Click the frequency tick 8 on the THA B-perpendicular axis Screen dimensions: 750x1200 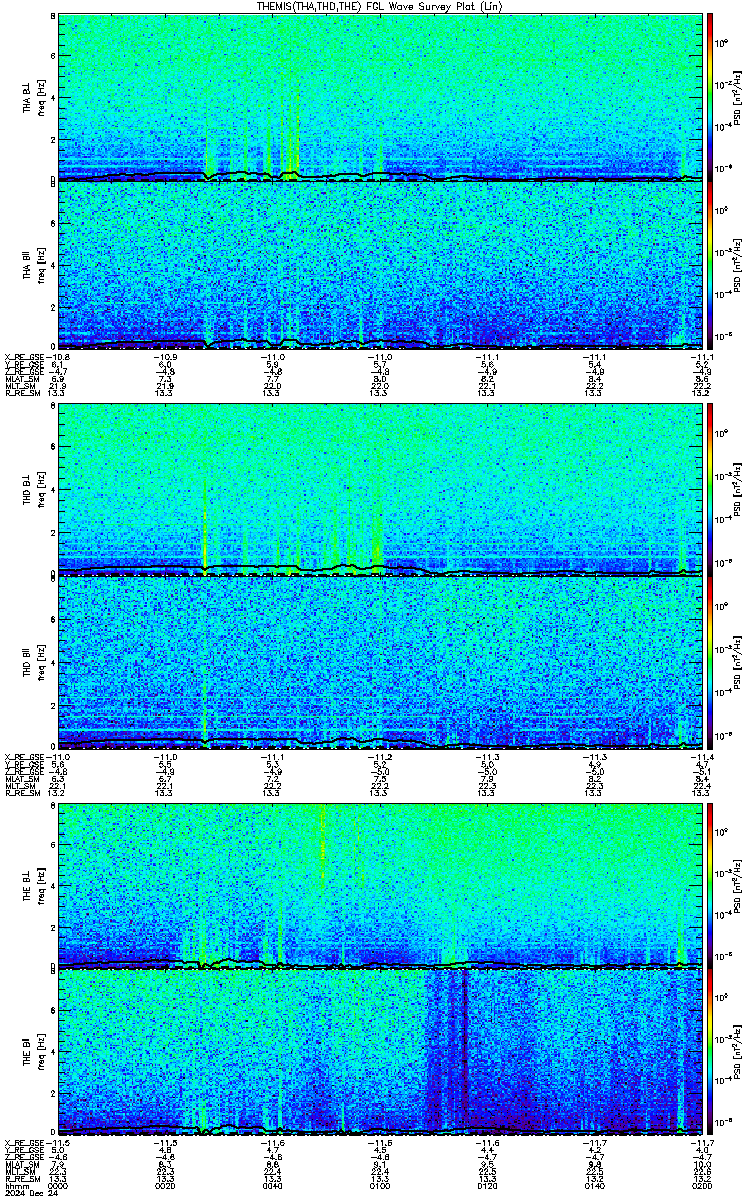tap(51, 18)
